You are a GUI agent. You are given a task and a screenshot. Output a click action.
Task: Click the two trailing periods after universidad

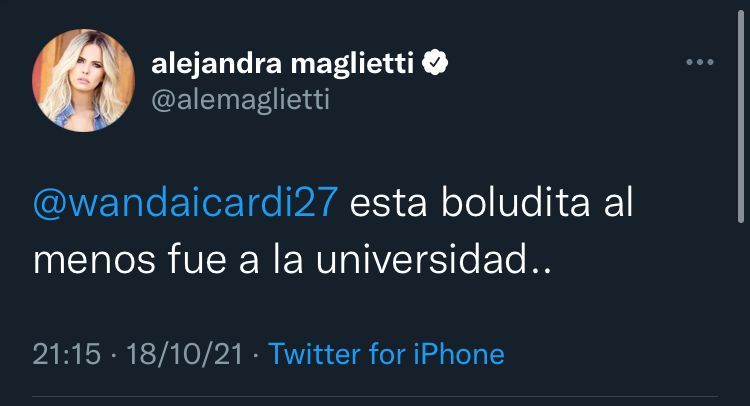click(x=541, y=268)
